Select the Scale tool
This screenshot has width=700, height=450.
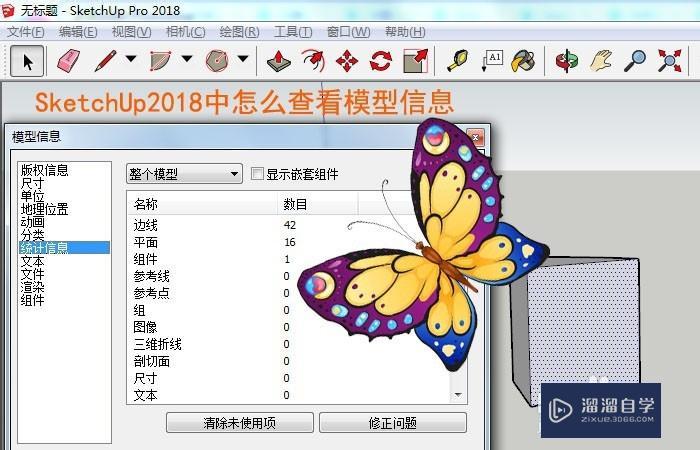pos(416,61)
